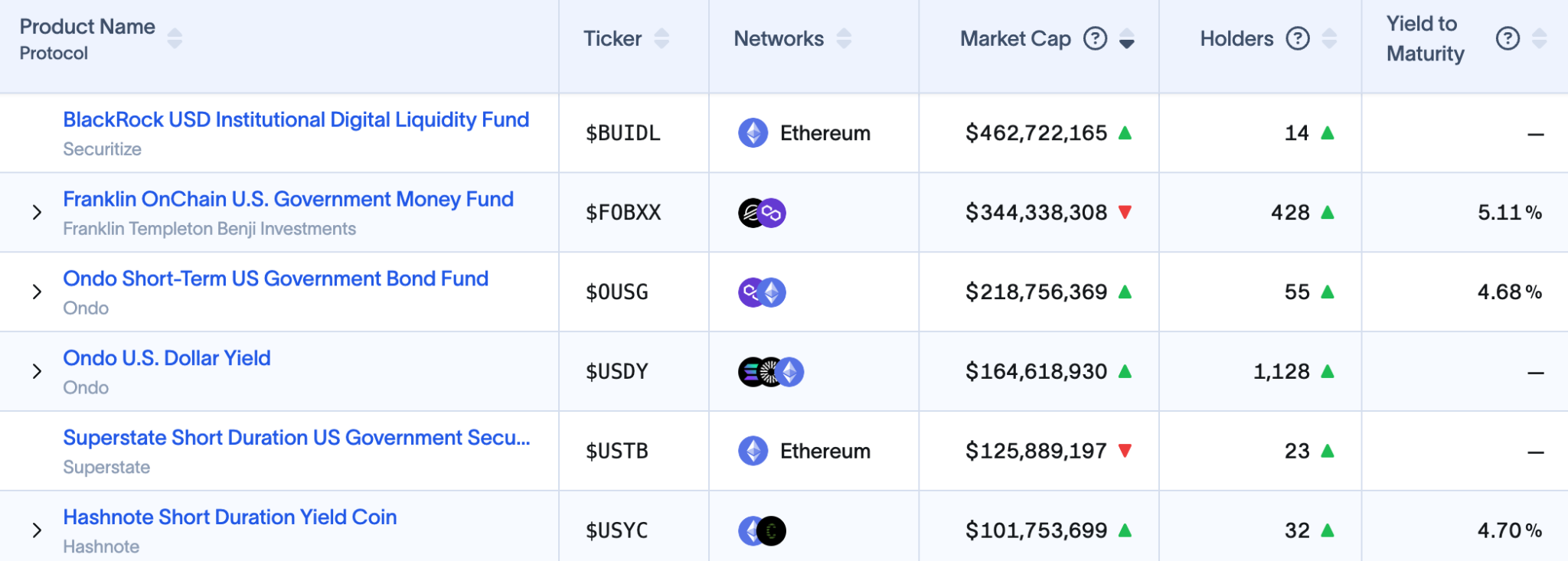Screen dimensions: 1568x561
Task: Click the Ethereum network icon for $BUIDL
Action: (x=753, y=133)
